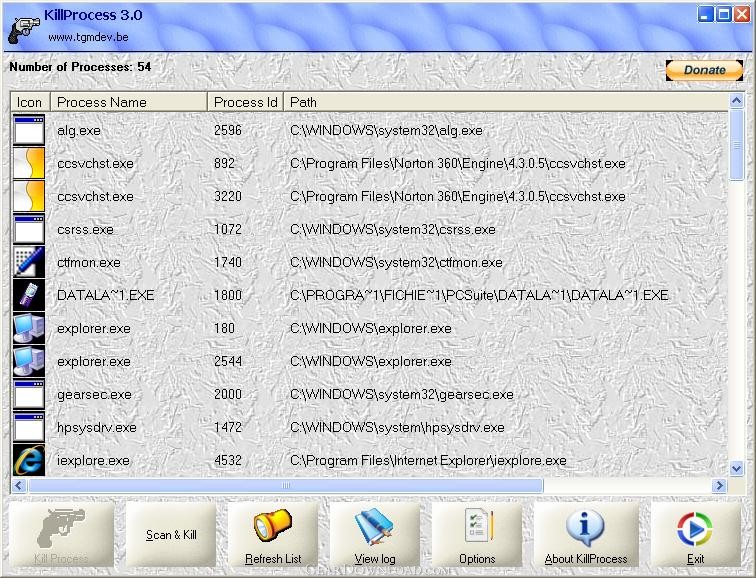Click the Exit button

click(x=696, y=535)
